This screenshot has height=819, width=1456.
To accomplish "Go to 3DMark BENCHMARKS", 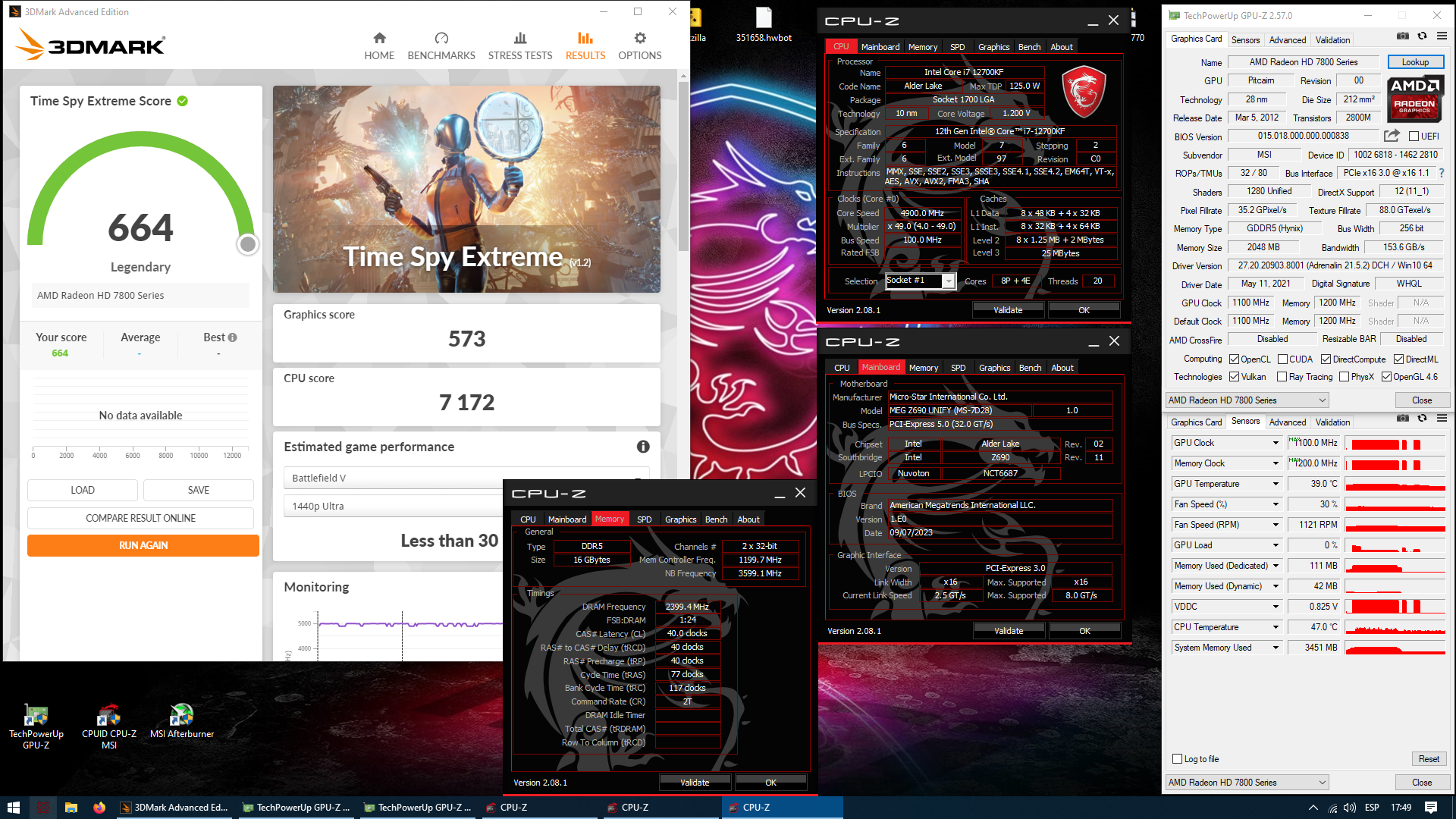I will (441, 46).
